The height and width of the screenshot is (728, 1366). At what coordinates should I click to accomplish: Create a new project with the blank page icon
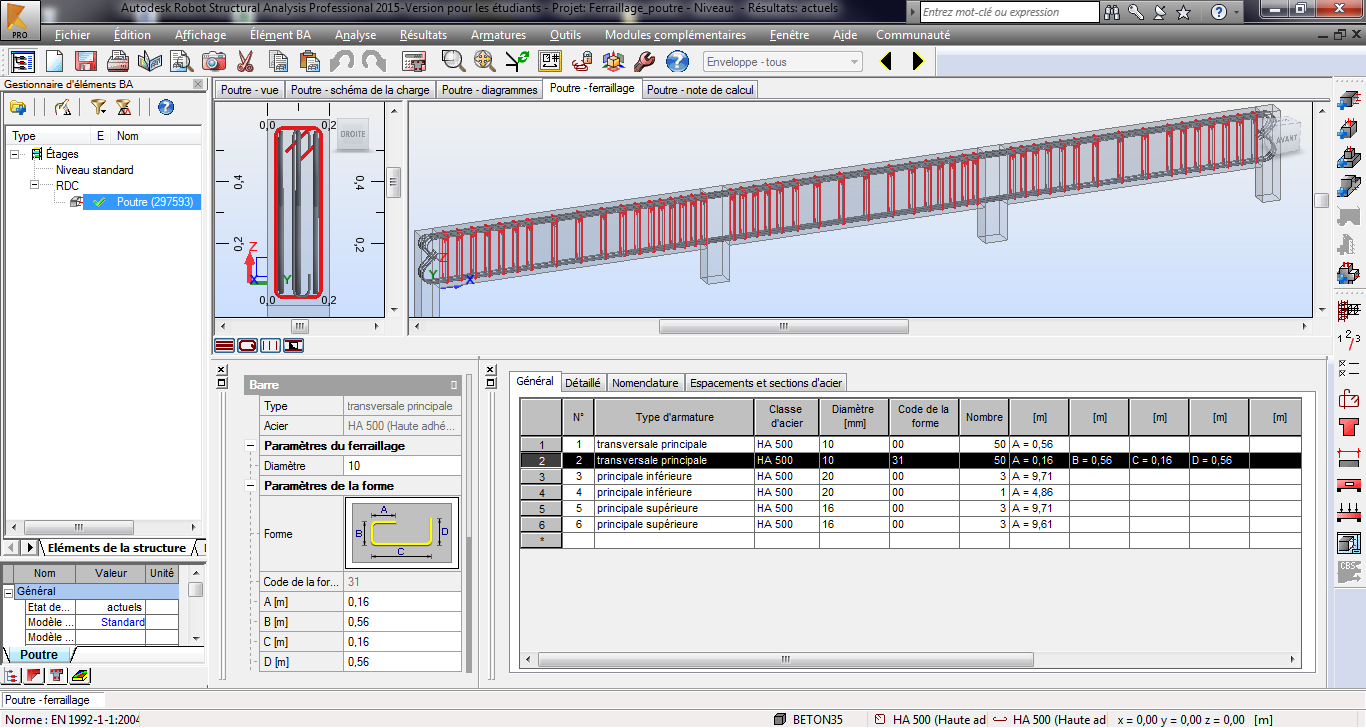coord(54,61)
